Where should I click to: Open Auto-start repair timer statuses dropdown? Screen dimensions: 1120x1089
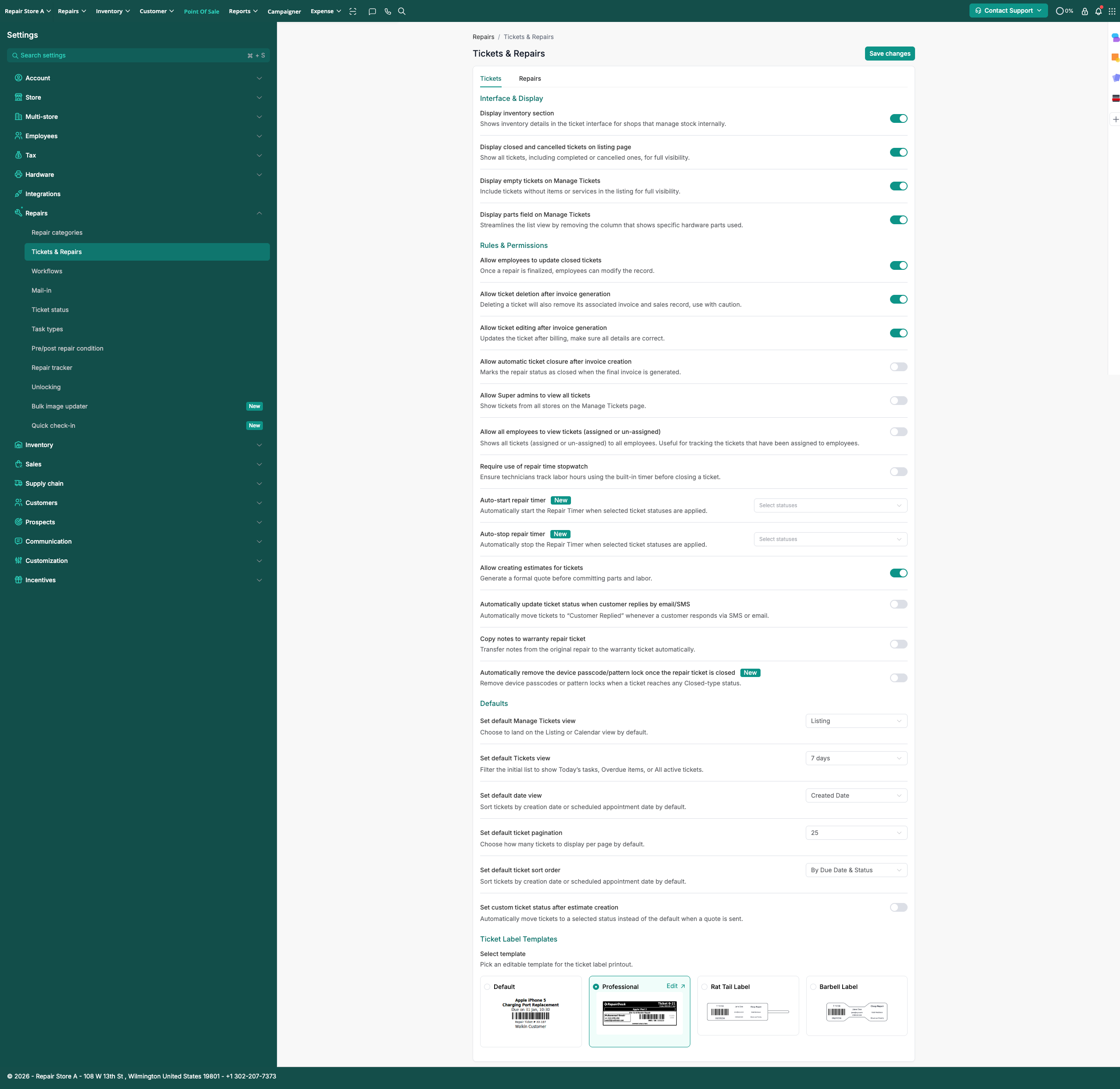point(829,505)
